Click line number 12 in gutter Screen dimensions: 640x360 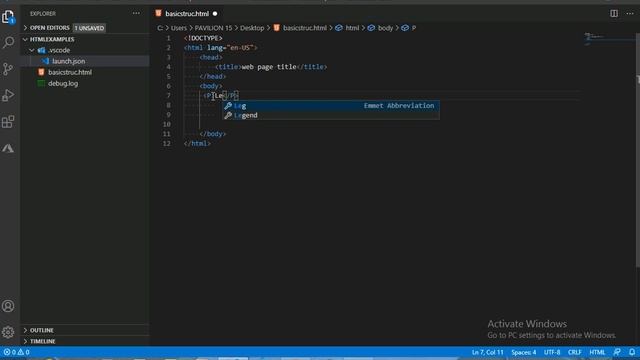(167, 144)
